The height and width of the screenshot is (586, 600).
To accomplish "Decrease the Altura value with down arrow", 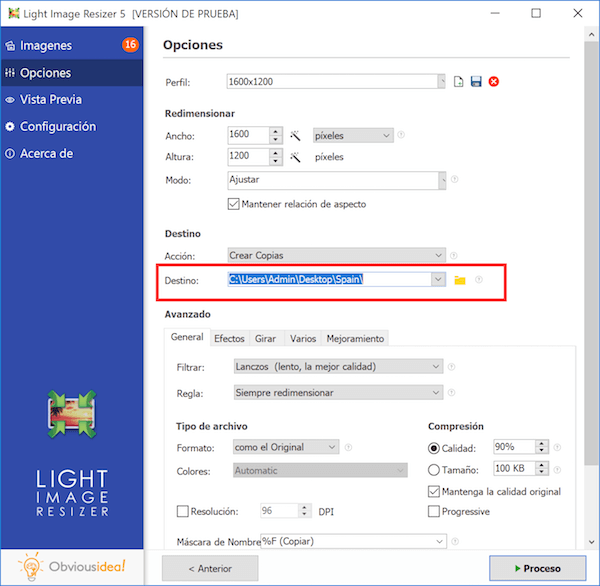I will (276, 161).
